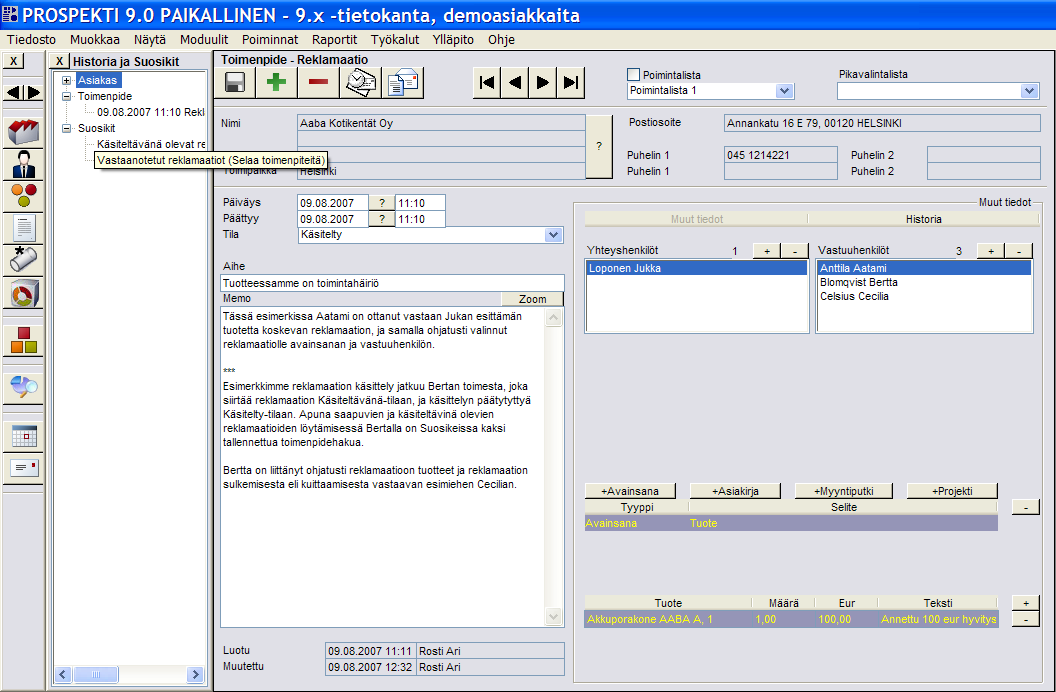The image size is (1056, 692).
Task: Enable the Poimintalista checkbox
Action: 633,75
